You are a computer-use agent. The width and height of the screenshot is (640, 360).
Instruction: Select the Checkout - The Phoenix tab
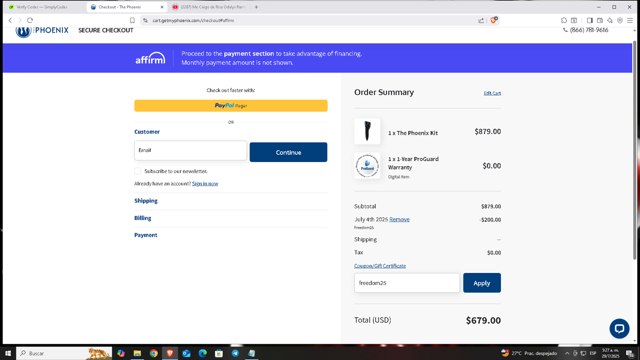(124, 7)
